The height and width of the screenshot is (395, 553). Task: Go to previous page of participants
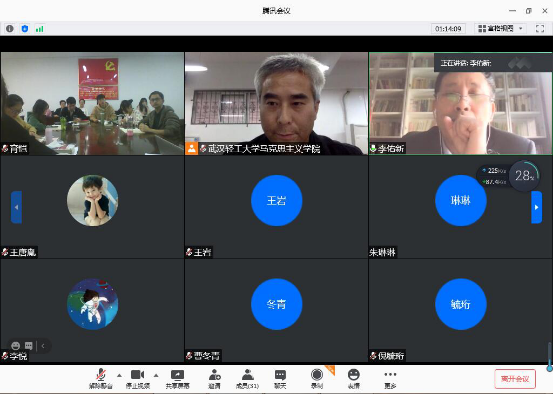point(16,207)
